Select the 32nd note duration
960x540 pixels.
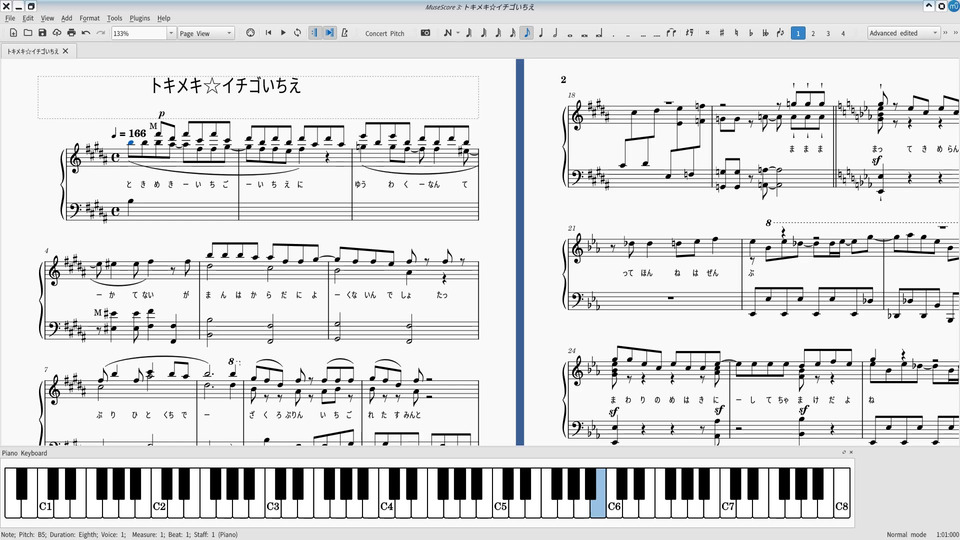click(x=498, y=33)
